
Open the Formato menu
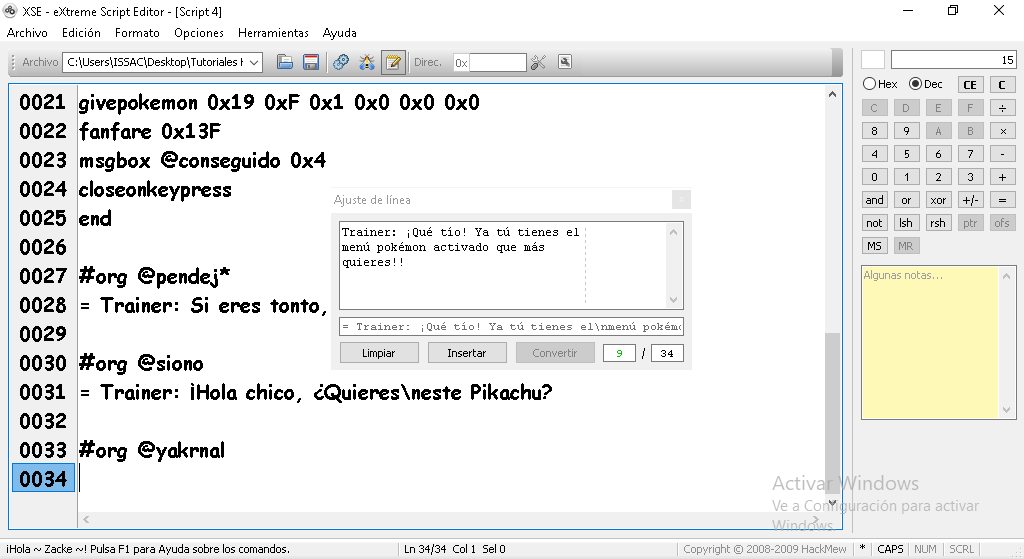(137, 33)
